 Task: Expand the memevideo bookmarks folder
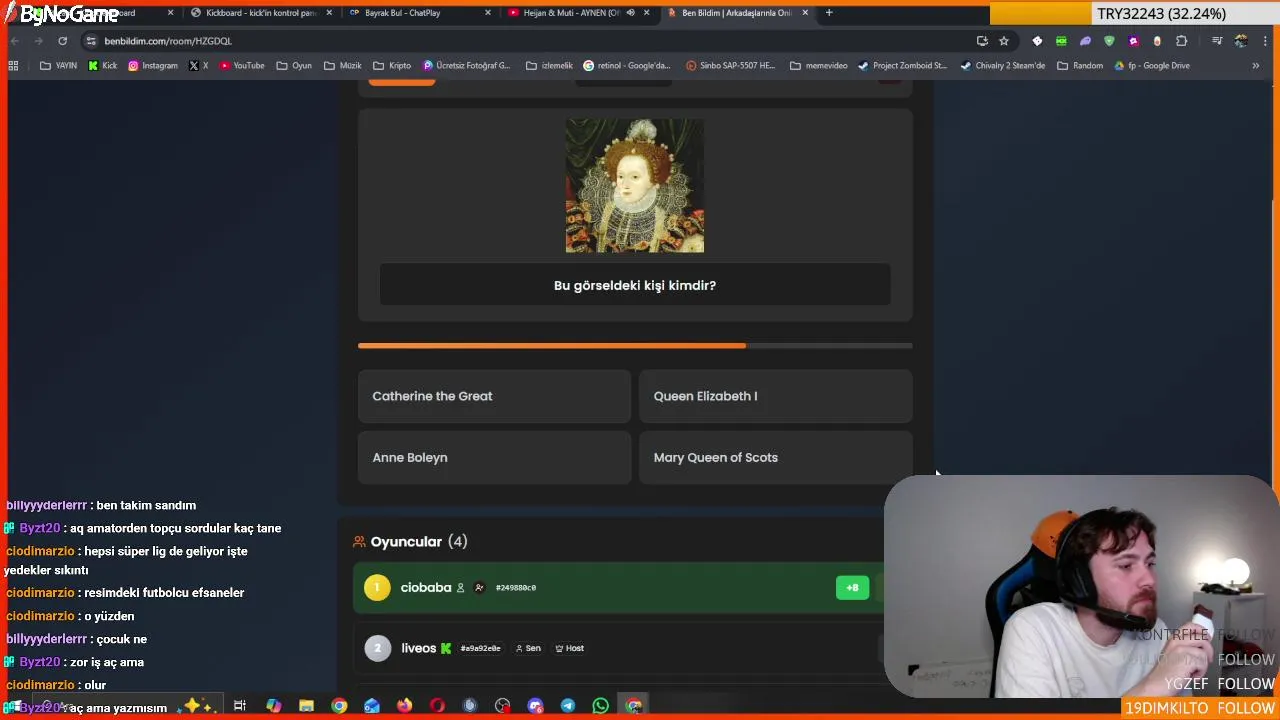818,66
